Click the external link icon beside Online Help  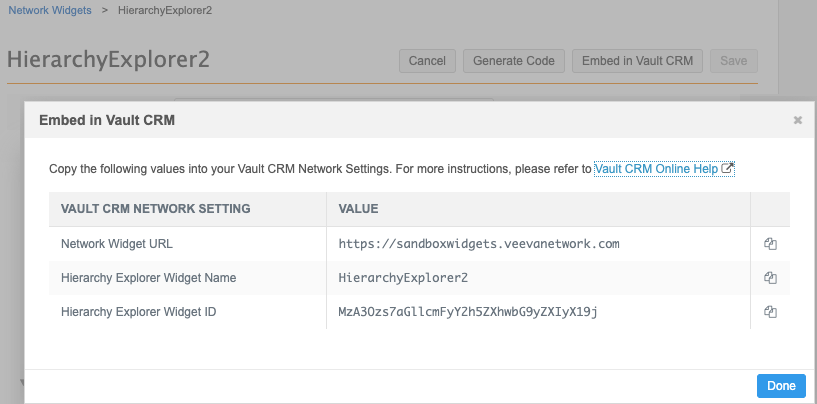[x=727, y=168]
